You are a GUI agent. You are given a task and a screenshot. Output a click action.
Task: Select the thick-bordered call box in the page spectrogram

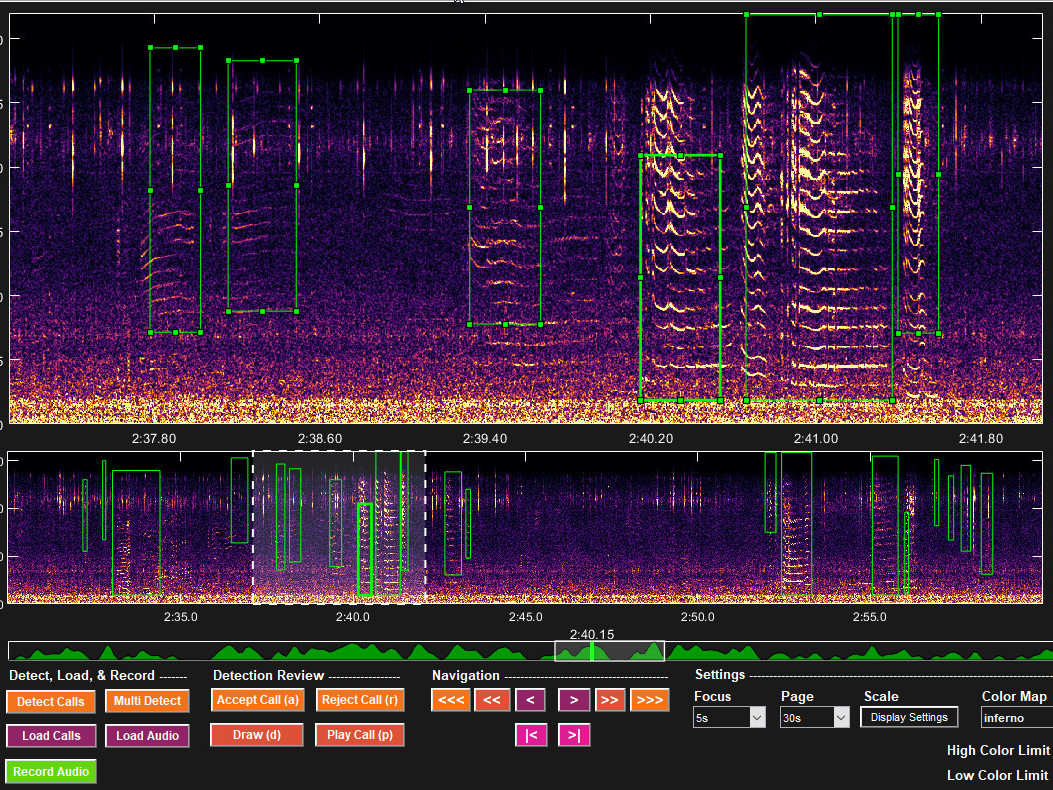click(365, 549)
